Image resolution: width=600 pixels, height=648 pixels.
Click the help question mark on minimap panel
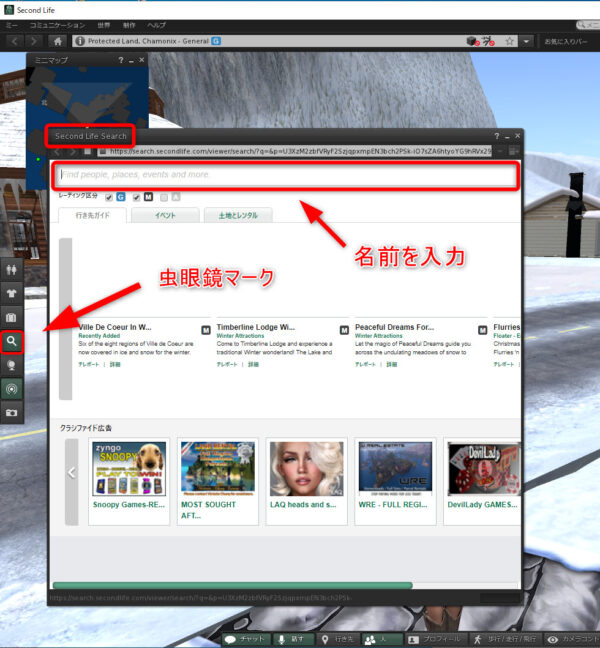[x=121, y=60]
